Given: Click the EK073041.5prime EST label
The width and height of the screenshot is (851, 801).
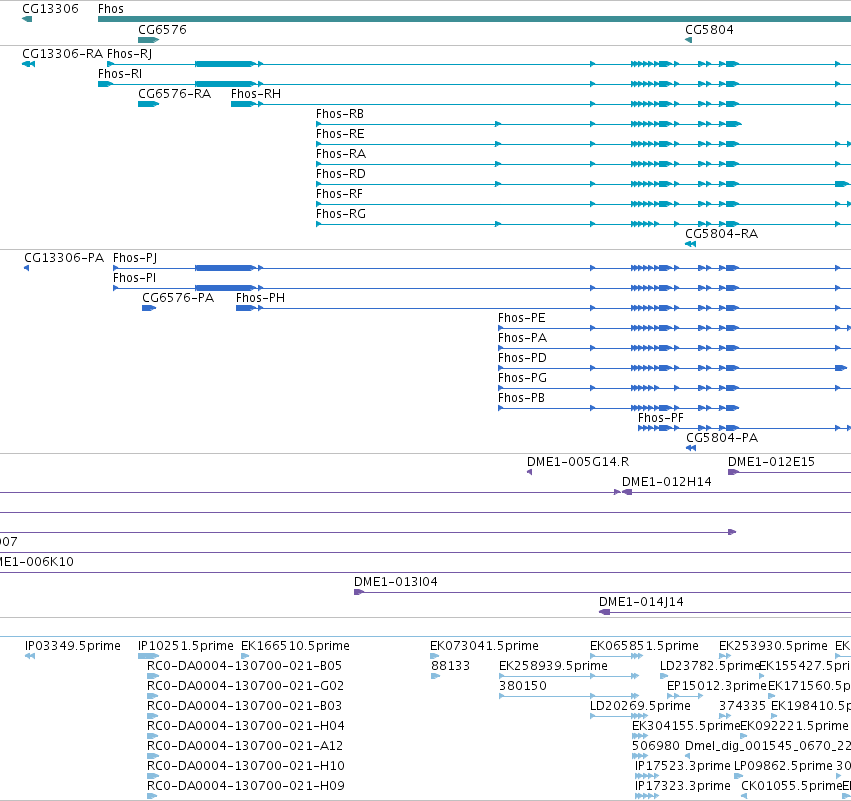Looking at the screenshot, I should tap(484, 646).
